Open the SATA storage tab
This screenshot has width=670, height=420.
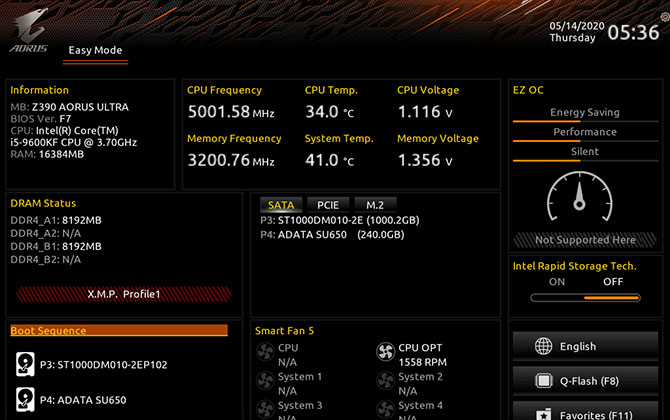point(281,205)
